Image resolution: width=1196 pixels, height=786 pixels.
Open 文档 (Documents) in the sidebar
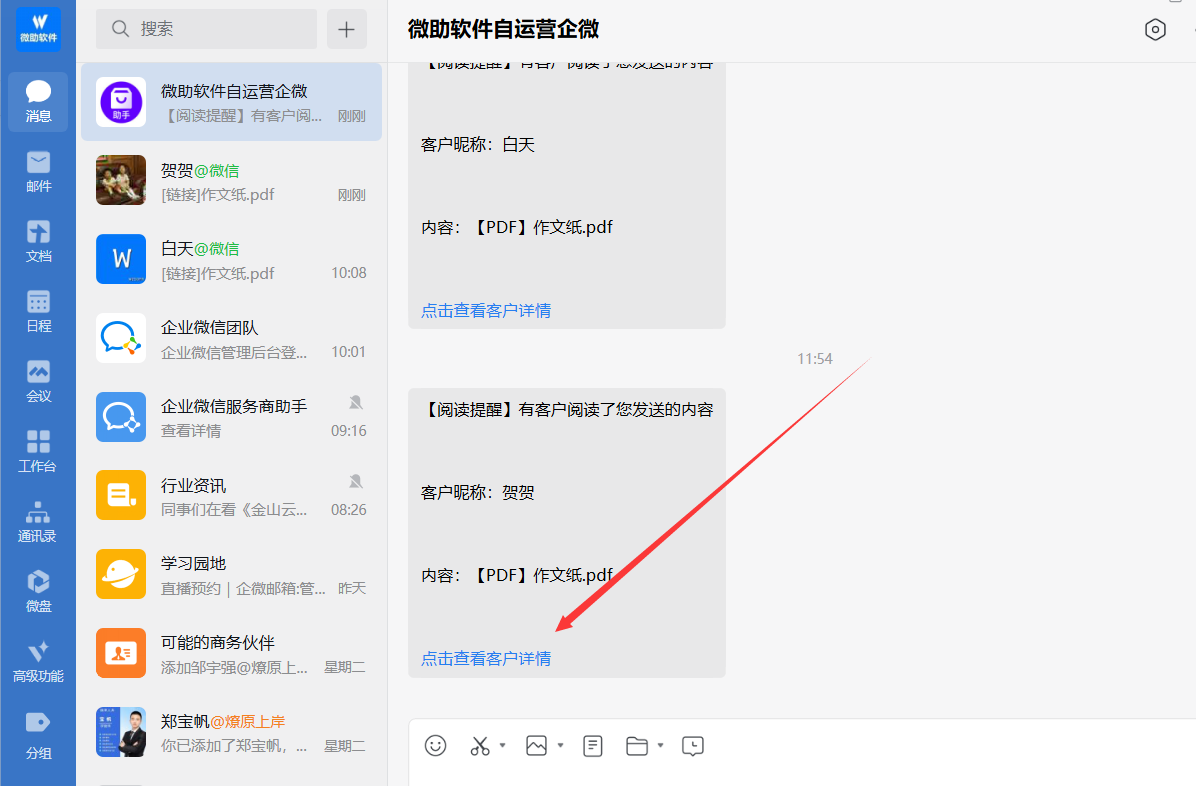pos(38,241)
